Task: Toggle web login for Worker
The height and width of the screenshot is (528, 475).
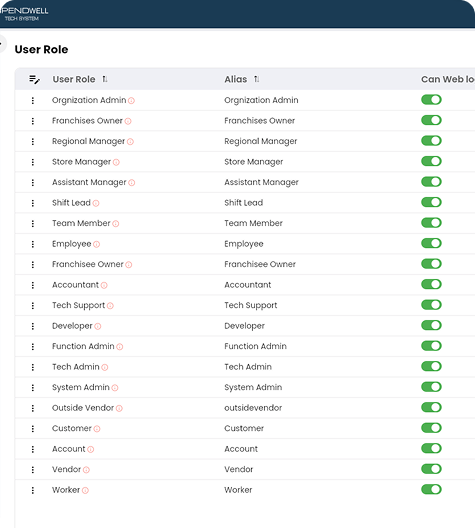Action: click(431, 489)
